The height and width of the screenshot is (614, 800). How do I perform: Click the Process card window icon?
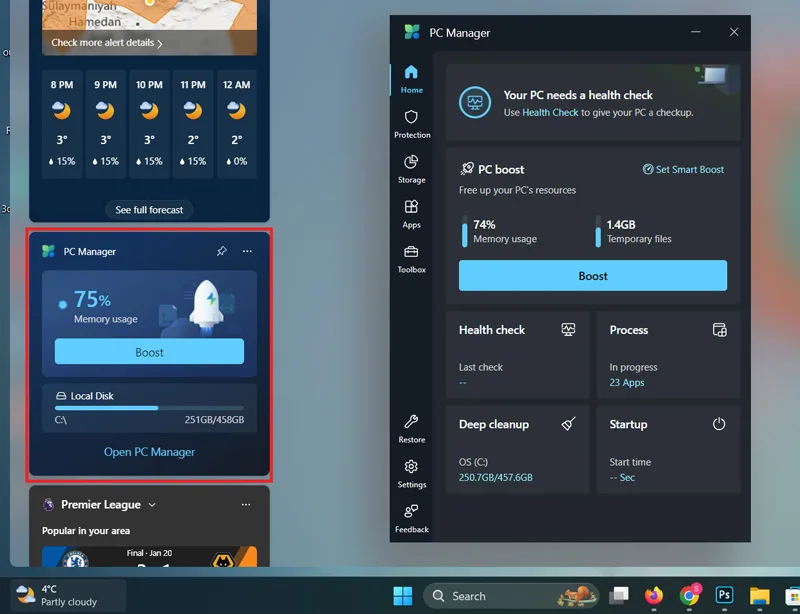[719, 330]
